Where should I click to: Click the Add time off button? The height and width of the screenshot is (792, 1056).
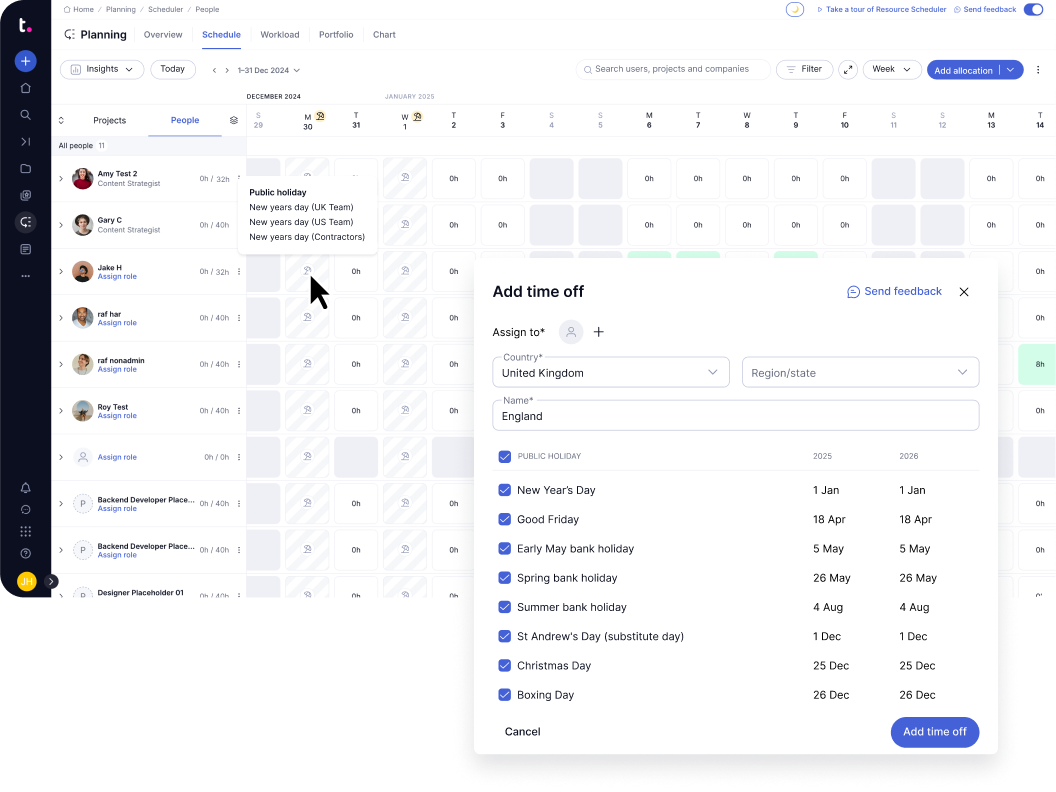(x=934, y=731)
